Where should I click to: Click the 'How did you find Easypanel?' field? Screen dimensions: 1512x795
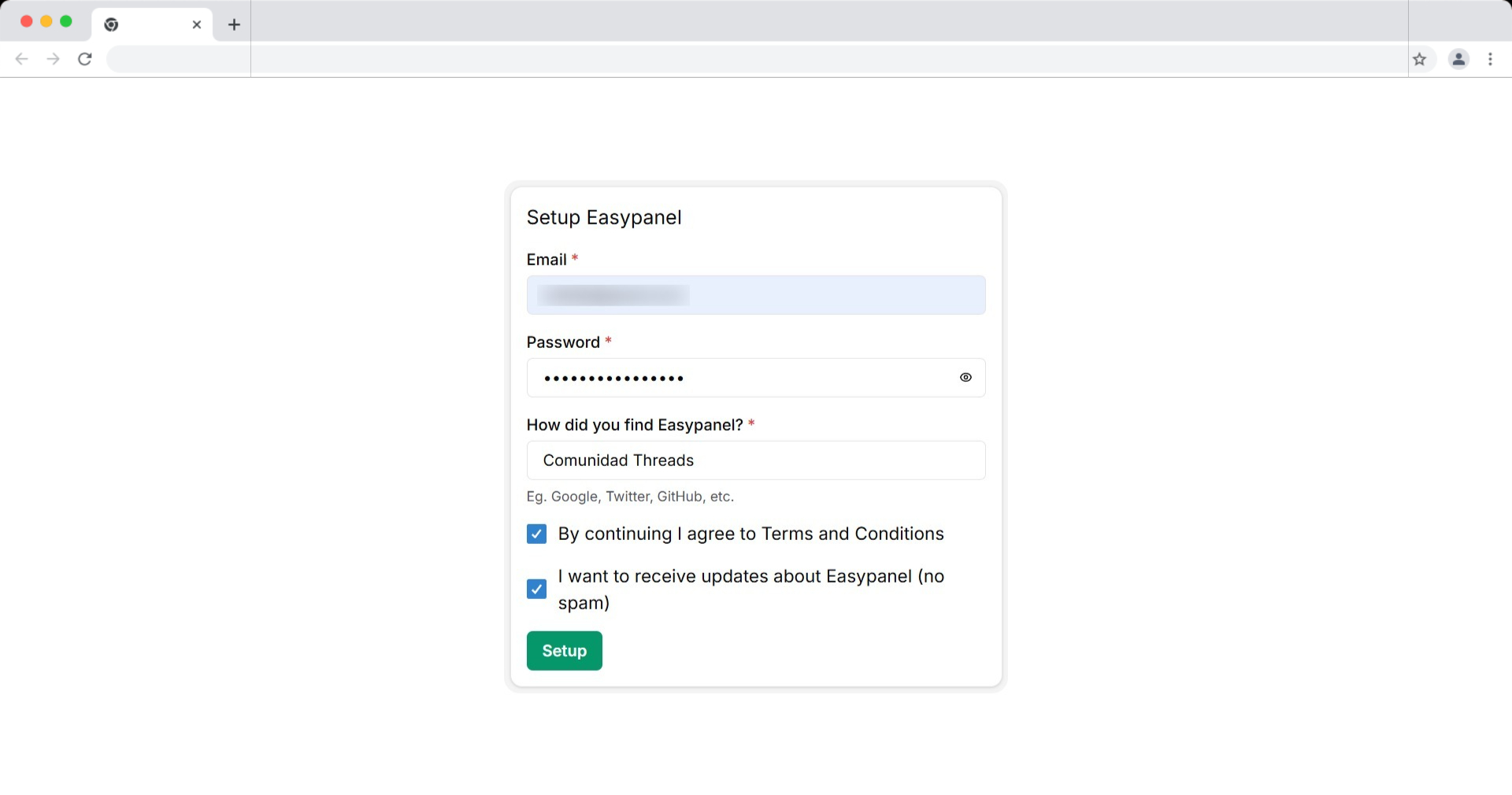coord(756,460)
